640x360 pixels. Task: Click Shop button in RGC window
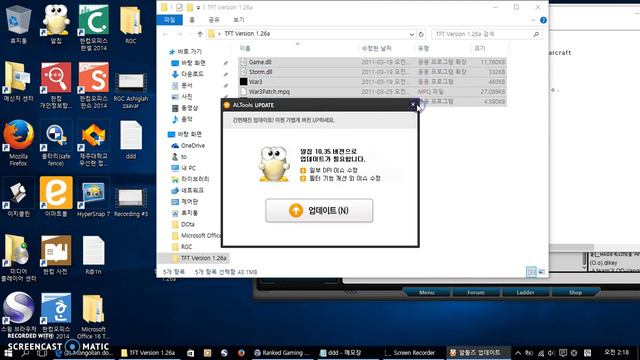575,292
